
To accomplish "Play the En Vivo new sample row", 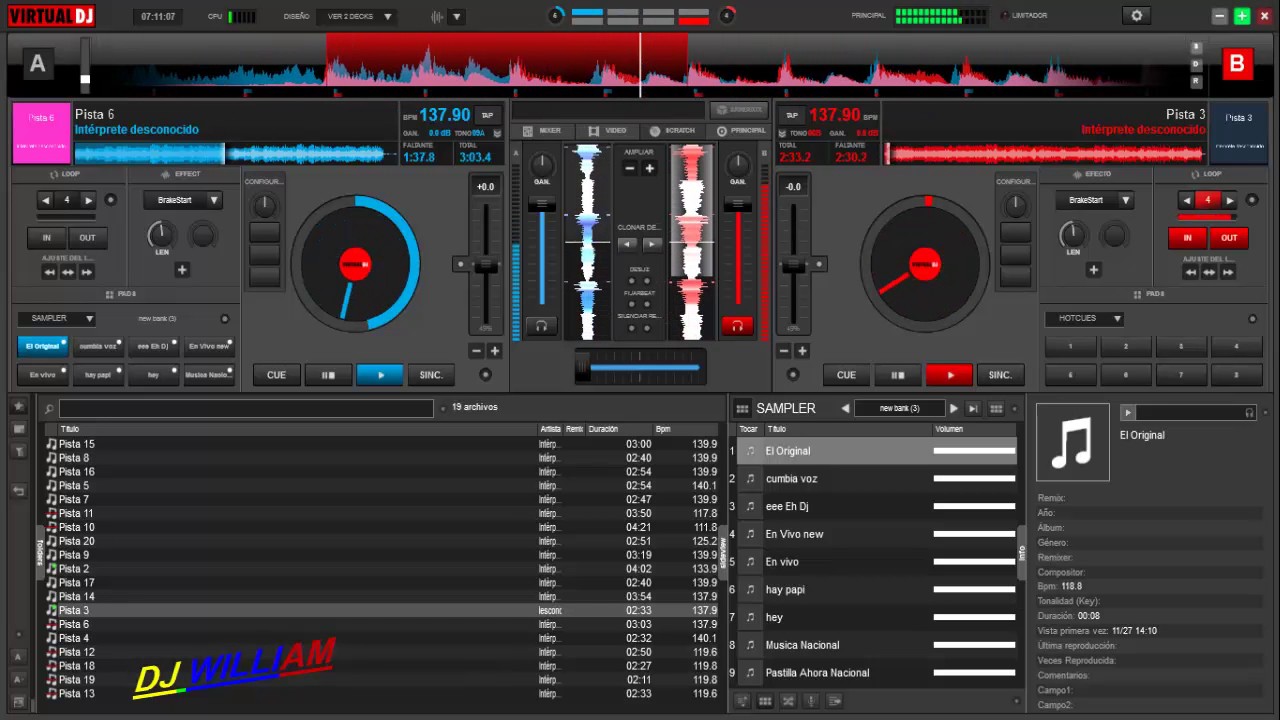I will [x=751, y=534].
